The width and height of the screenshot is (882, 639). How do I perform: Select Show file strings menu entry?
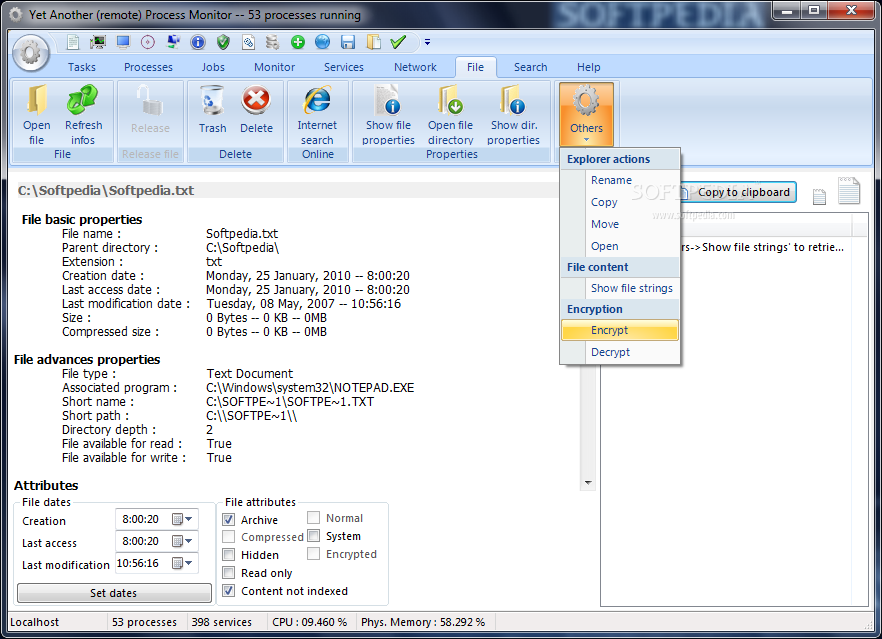pos(620,288)
